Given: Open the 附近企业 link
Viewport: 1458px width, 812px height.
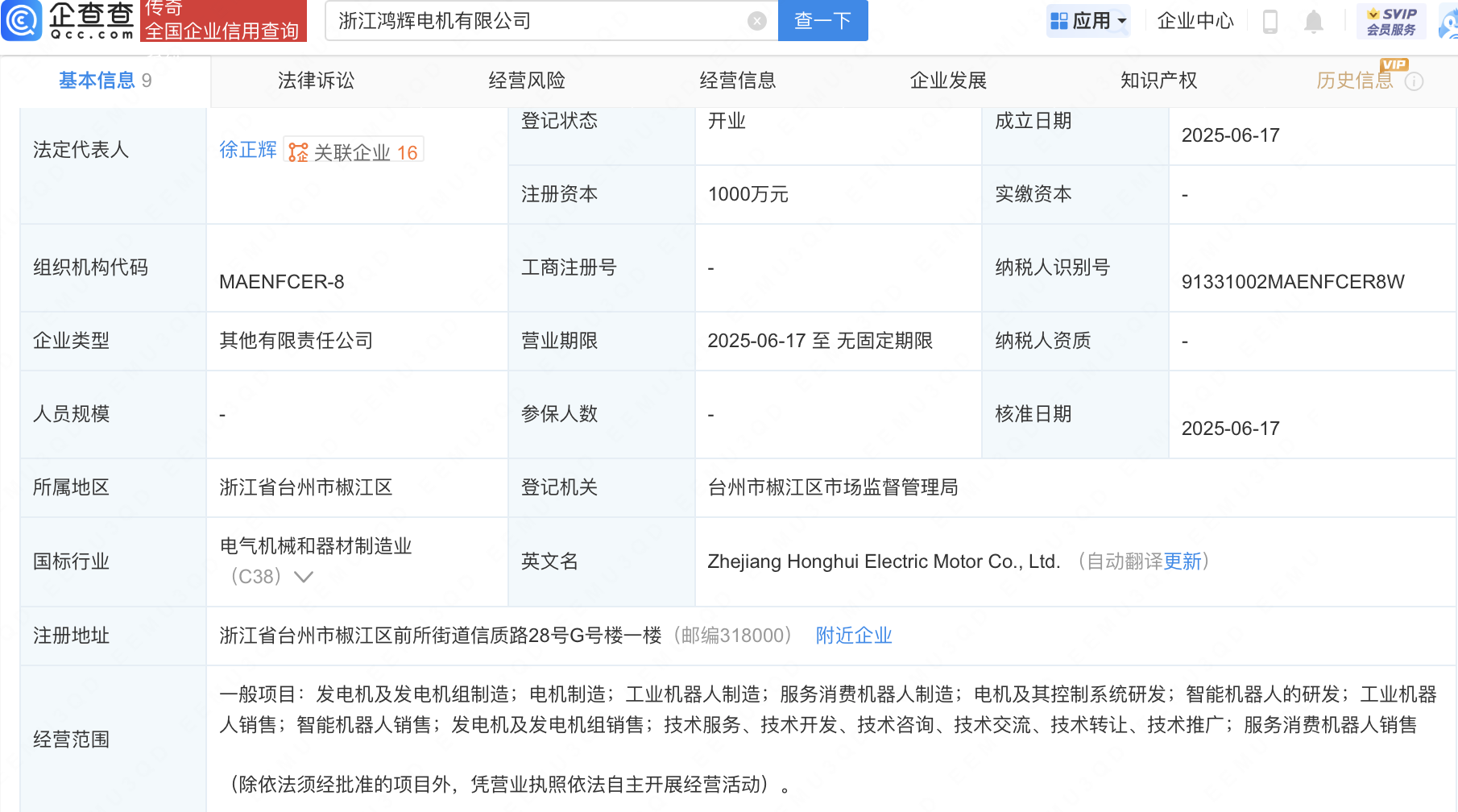Looking at the screenshot, I should click(x=854, y=636).
